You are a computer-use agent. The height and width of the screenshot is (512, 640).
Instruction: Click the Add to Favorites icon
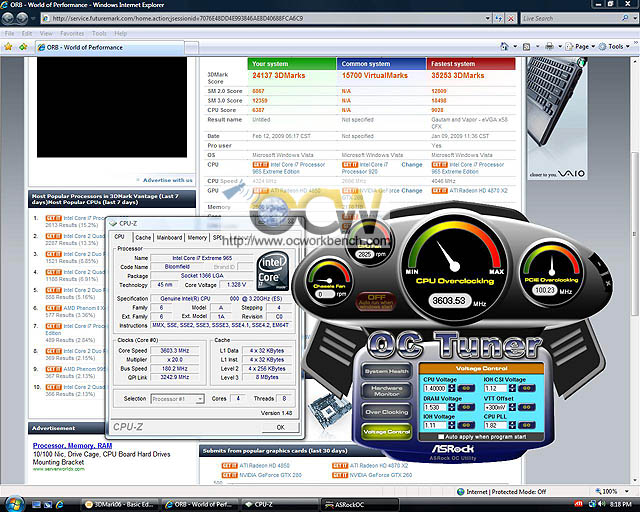pyautogui.click(x=23, y=47)
